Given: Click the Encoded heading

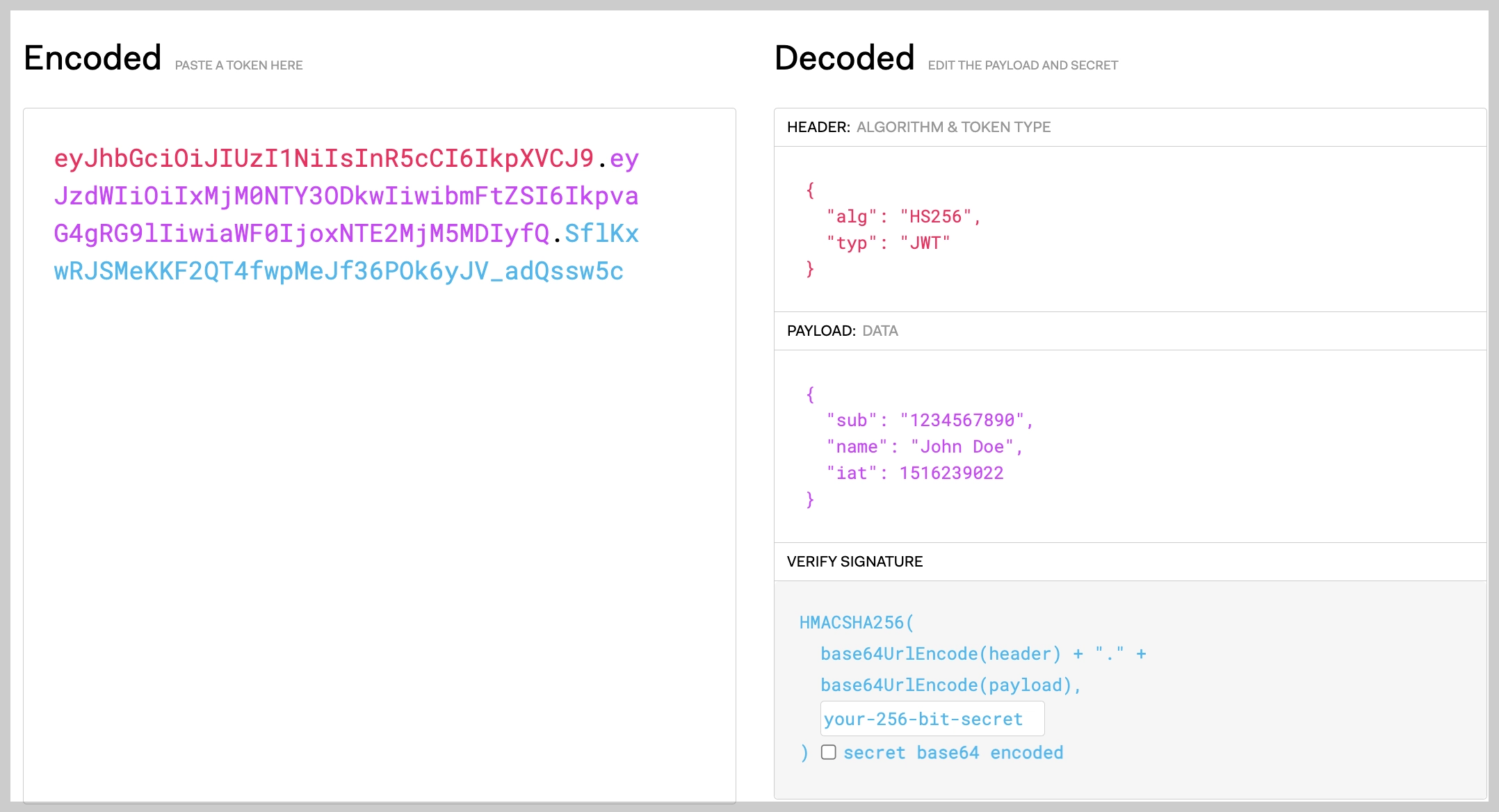Looking at the screenshot, I should [92, 58].
